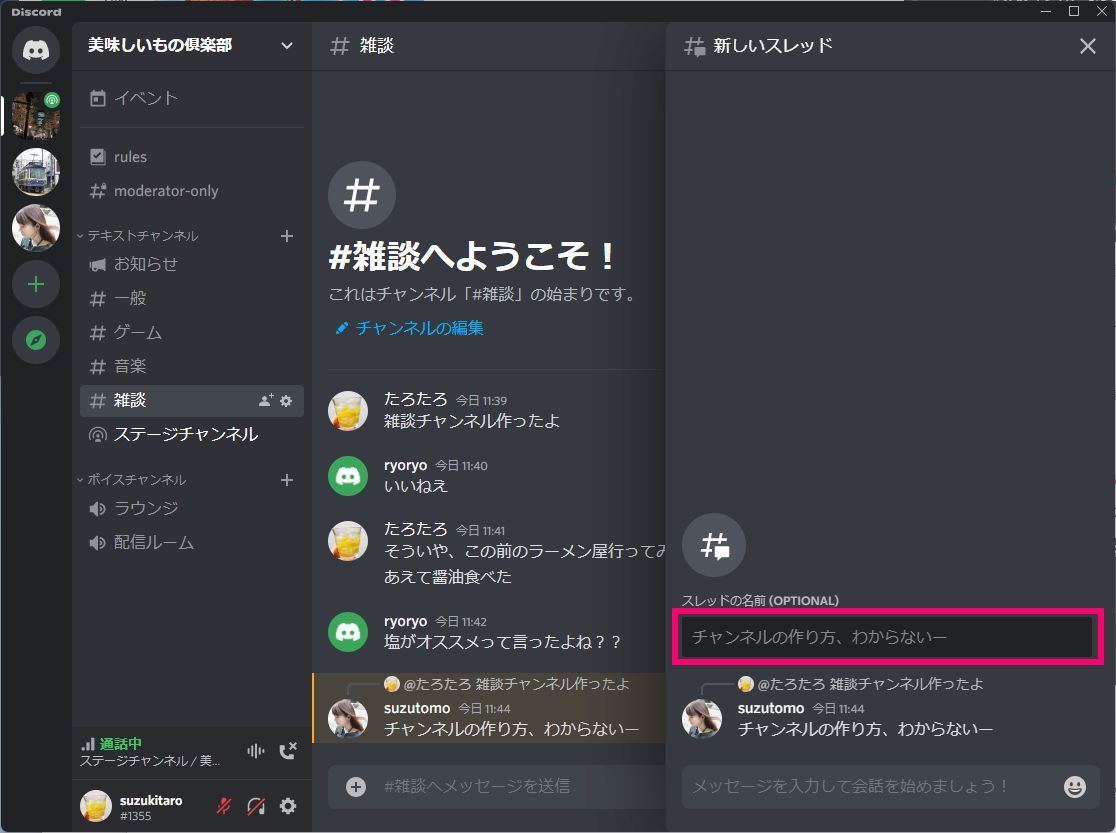1116x833 pixels.
Task: Collapse the テキストチャンネル category
Action: pyautogui.click(x=138, y=236)
